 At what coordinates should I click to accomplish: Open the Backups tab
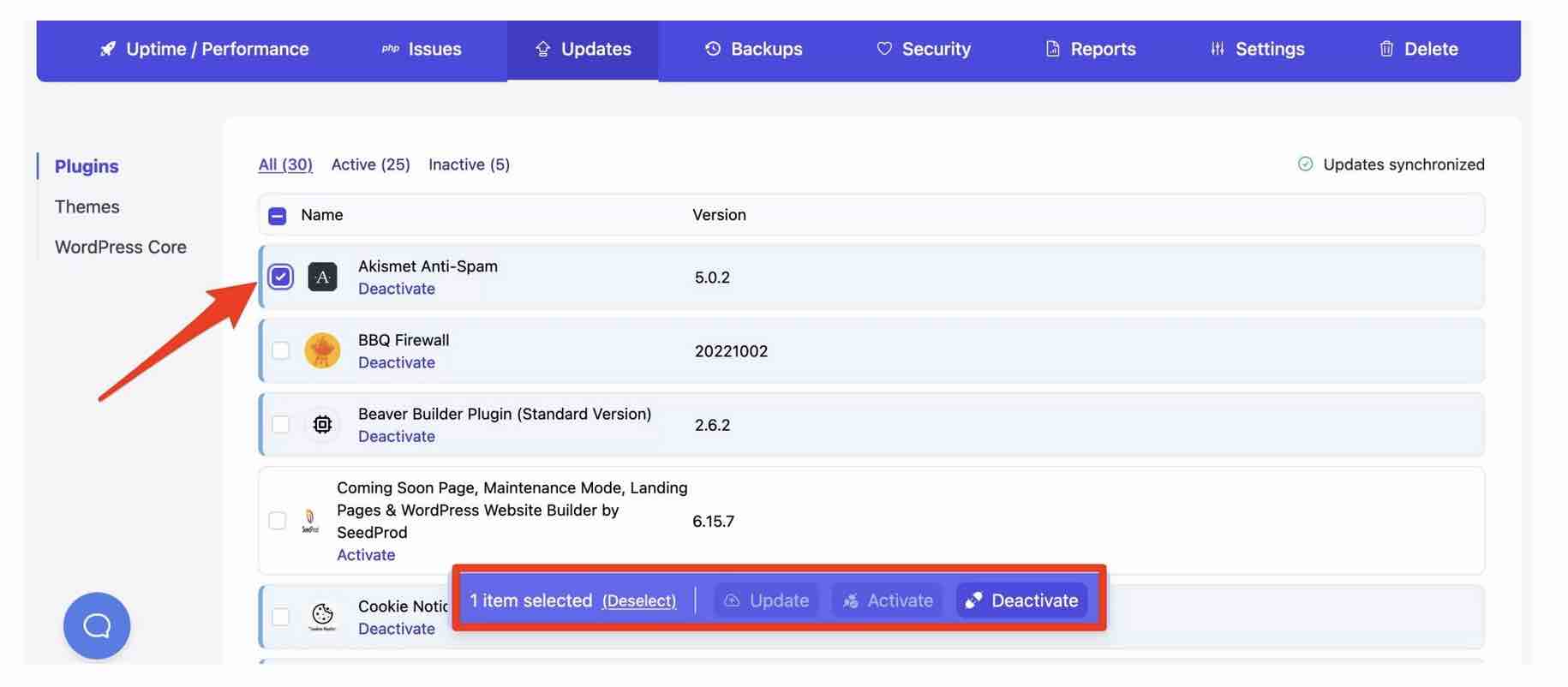click(754, 50)
